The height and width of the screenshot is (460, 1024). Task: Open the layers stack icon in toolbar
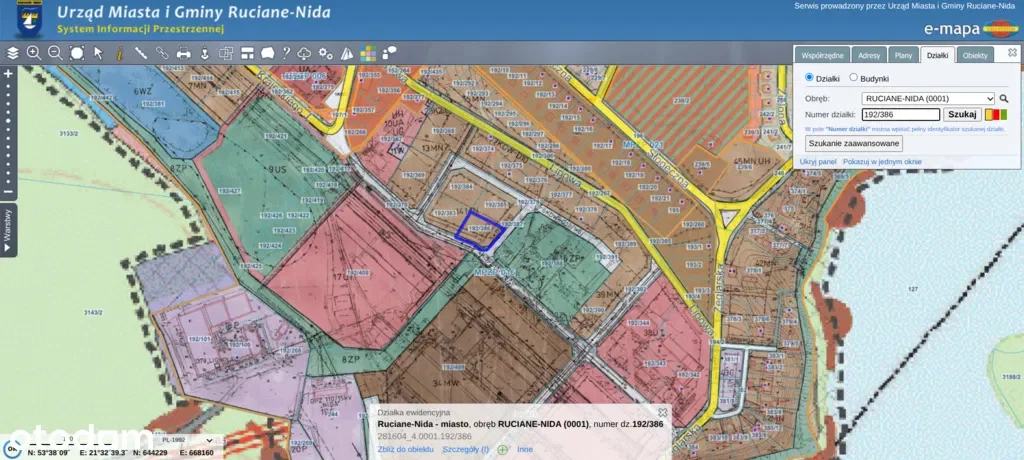tap(13, 52)
